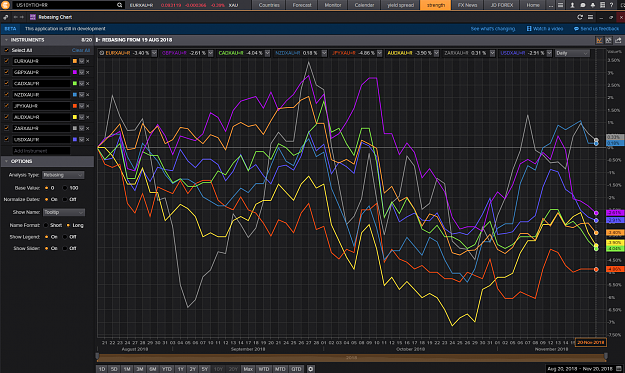Click the share/export chart icon

(x=618, y=40)
